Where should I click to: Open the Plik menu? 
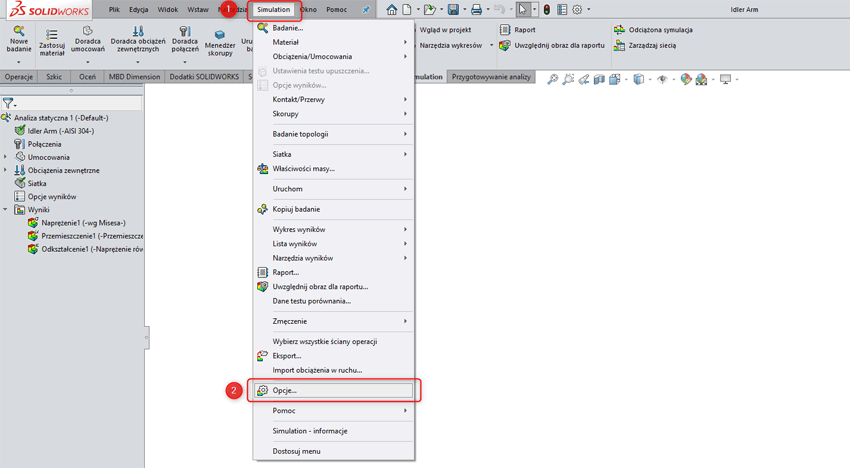coord(114,9)
